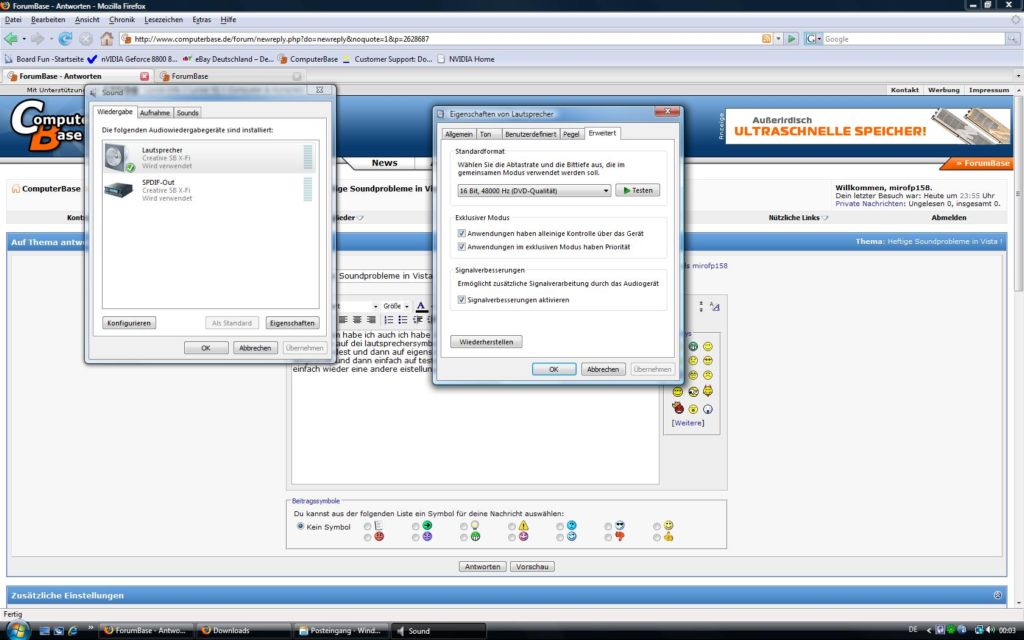
Task: Switch editor mode with the A/A icon
Action: click(714, 306)
